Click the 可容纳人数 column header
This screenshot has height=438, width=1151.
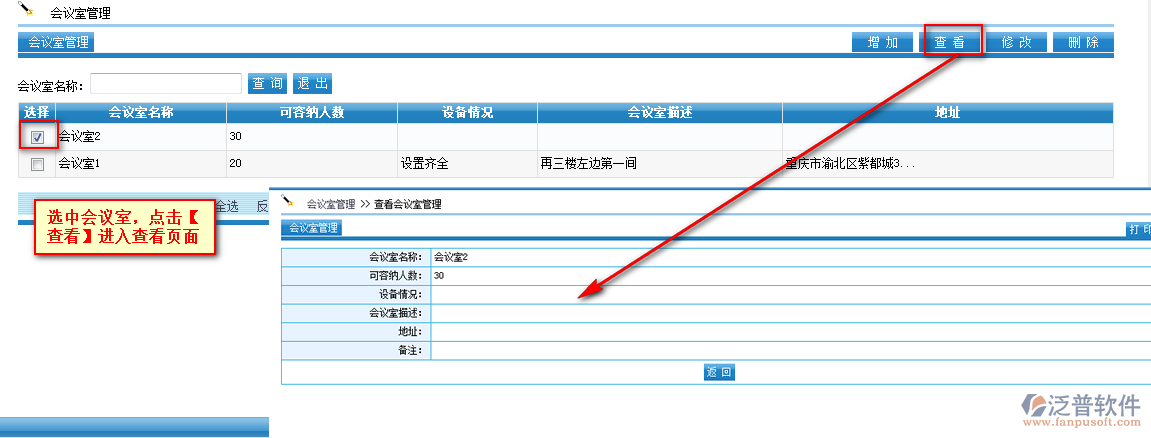pyautogui.click(x=311, y=112)
